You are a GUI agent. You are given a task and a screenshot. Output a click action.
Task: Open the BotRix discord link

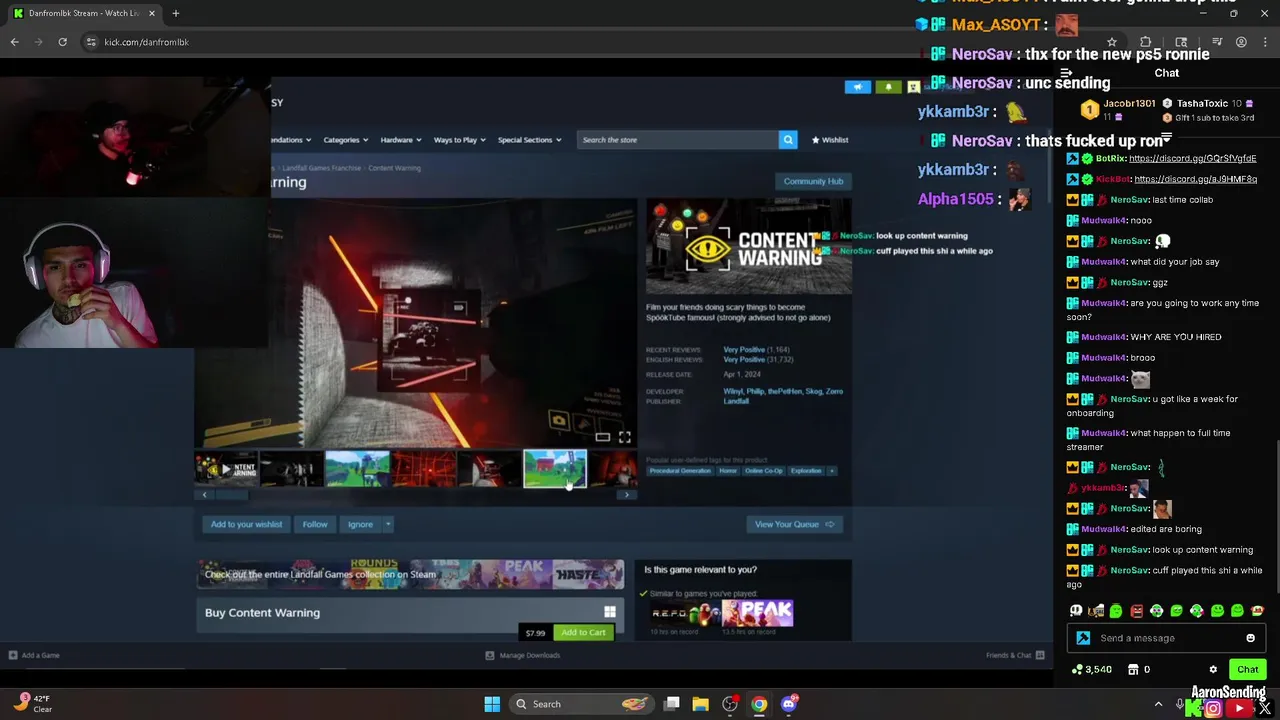(1192, 158)
